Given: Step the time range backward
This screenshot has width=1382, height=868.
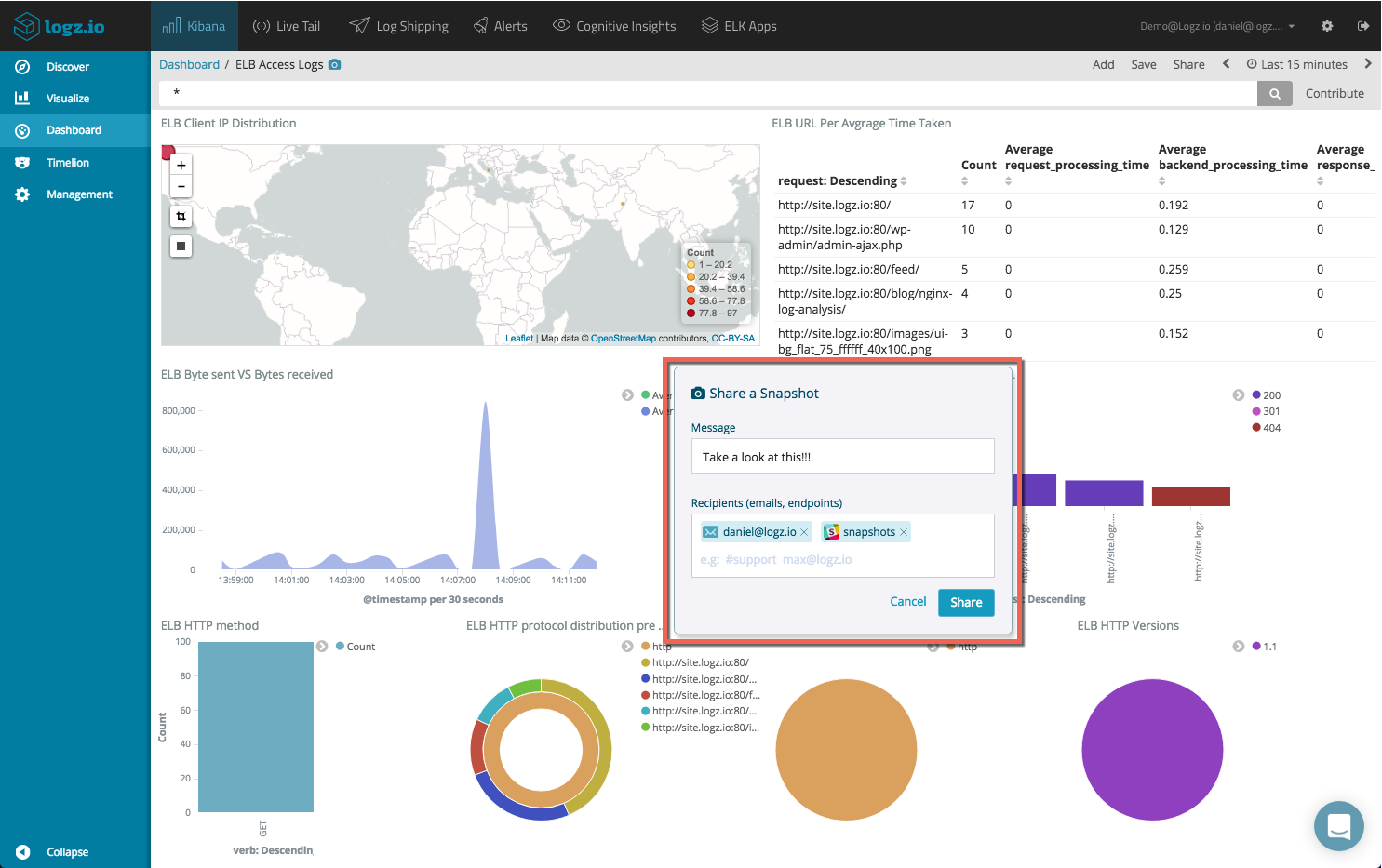Looking at the screenshot, I should (x=1227, y=63).
